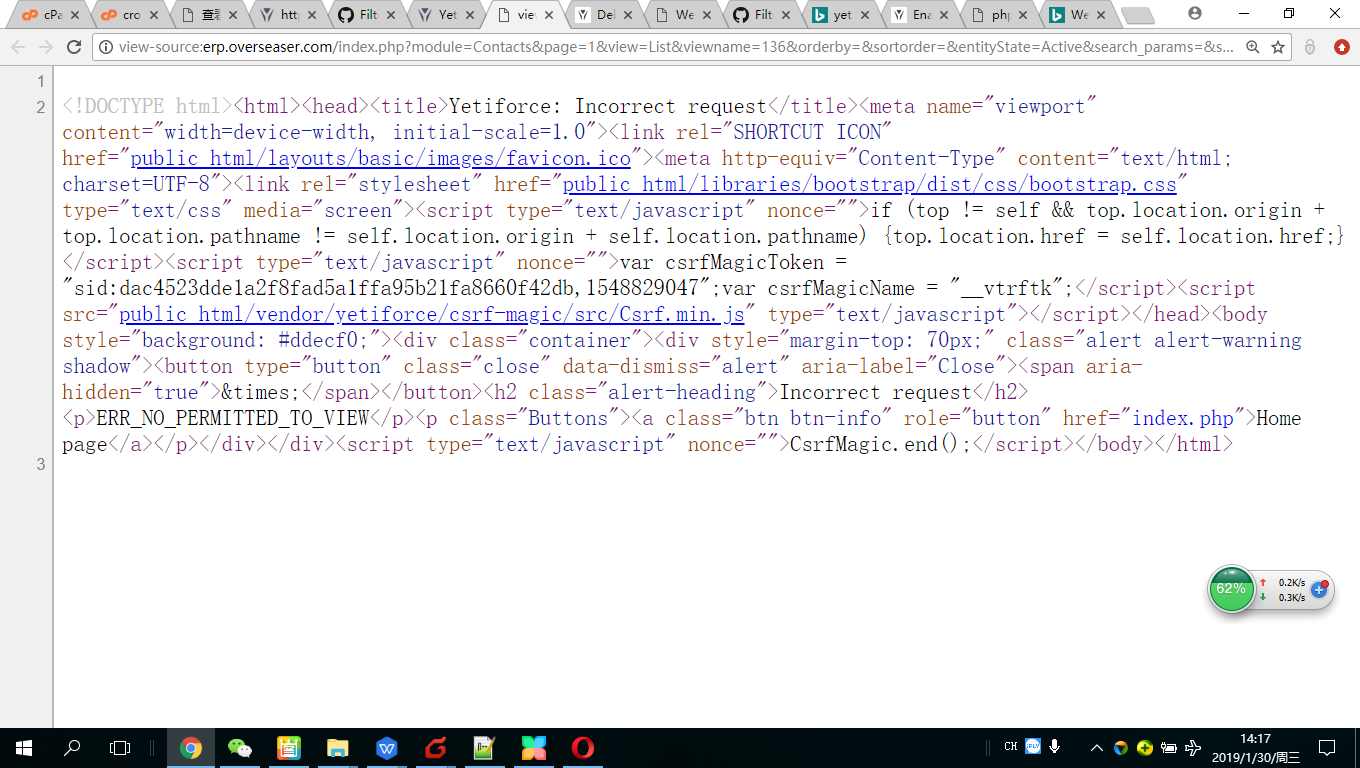The image size is (1360, 768).
Task: View site information icon in address bar
Action: tap(106, 47)
